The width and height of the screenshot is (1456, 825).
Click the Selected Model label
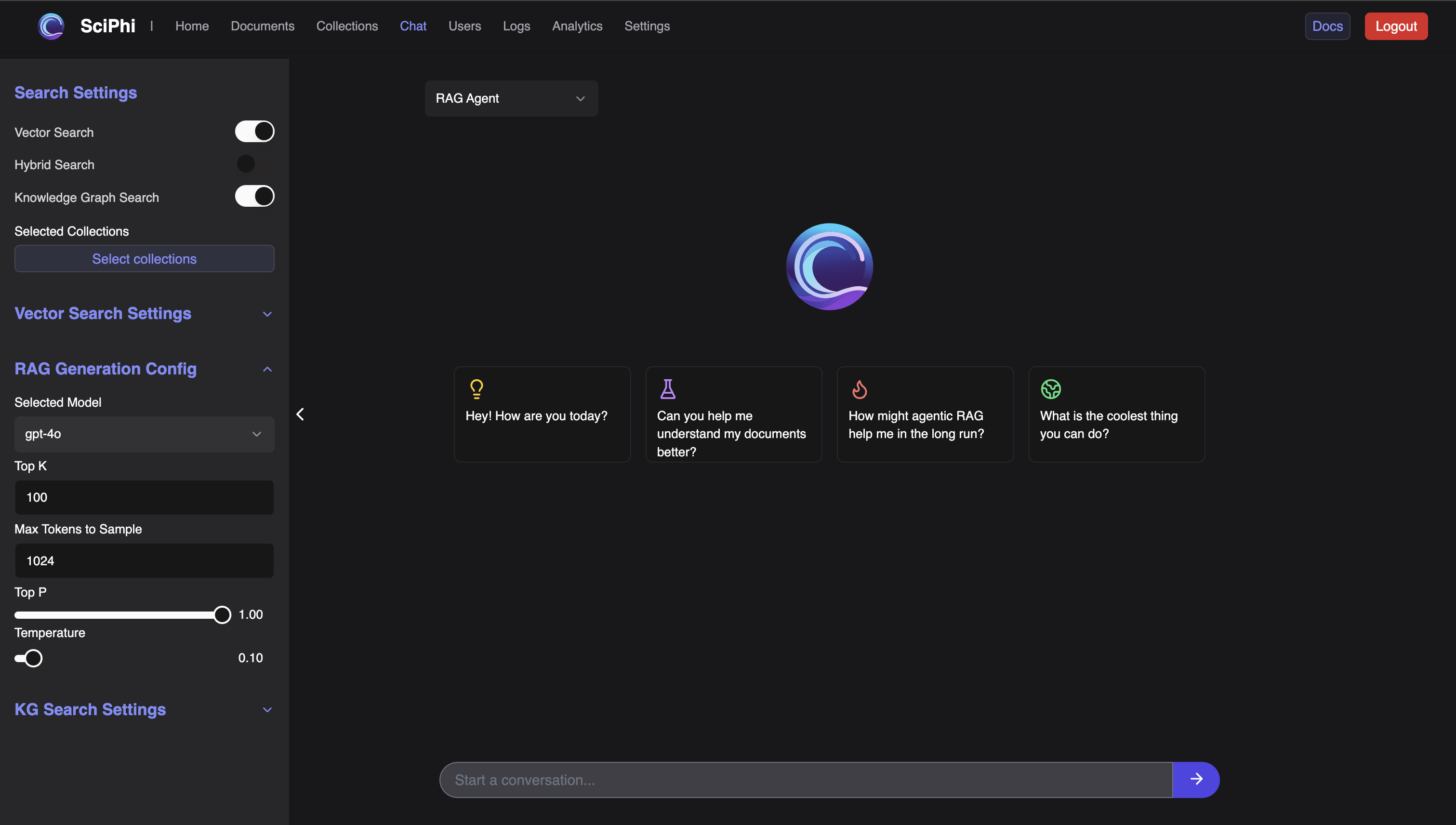pyautogui.click(x=58, y=402)
